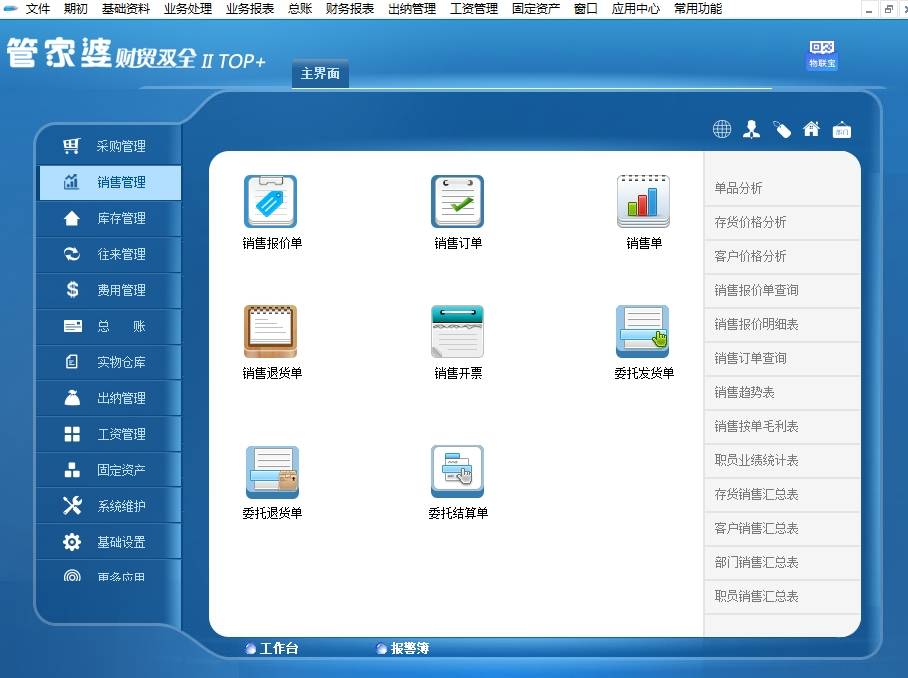Open the 委托结算单 icon
Image resolution: width=908 pixels, height=678 pixels.
(x=457, y=471)
